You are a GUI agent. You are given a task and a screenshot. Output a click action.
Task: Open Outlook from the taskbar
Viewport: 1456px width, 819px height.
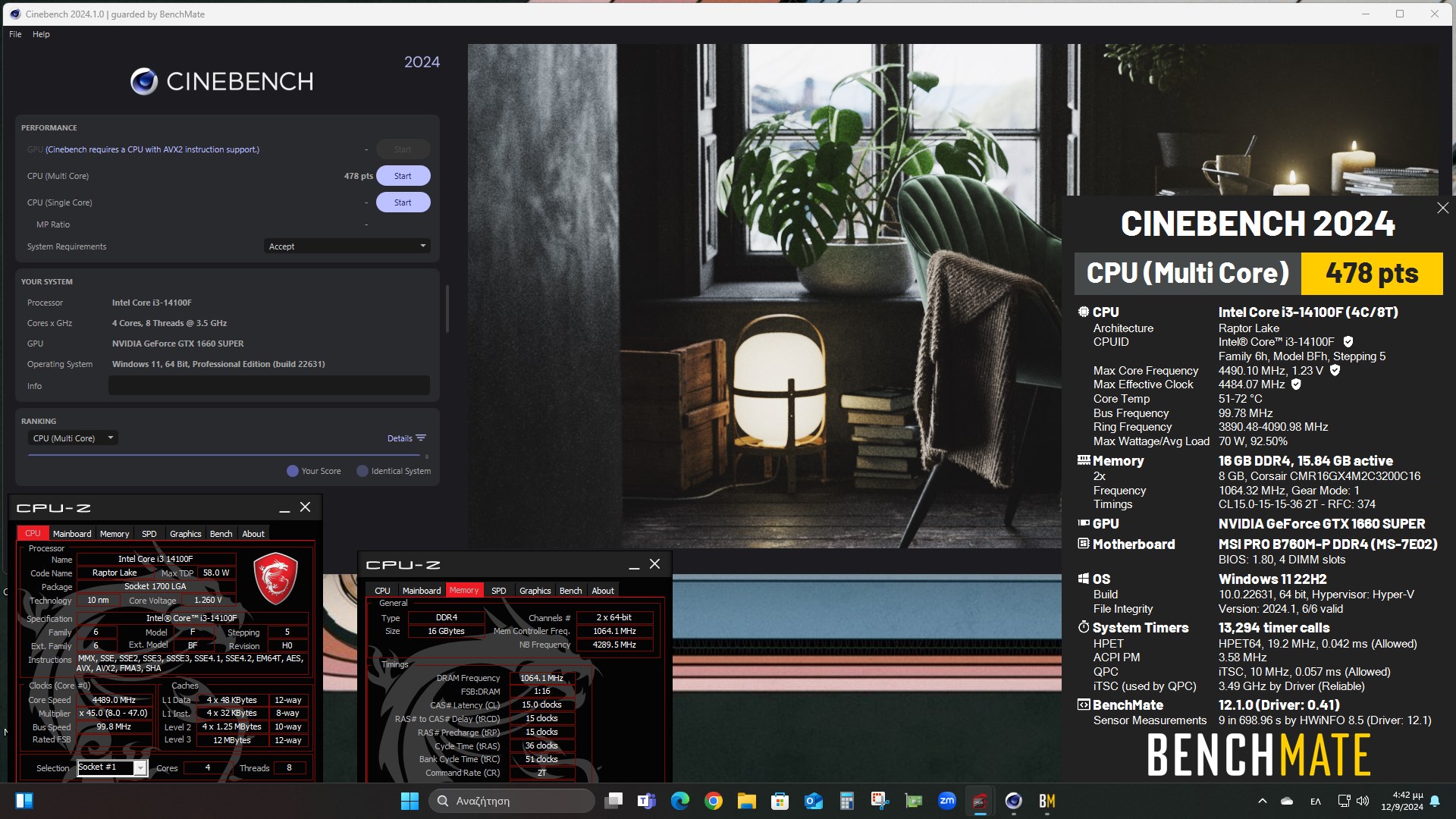click(814, 801)
